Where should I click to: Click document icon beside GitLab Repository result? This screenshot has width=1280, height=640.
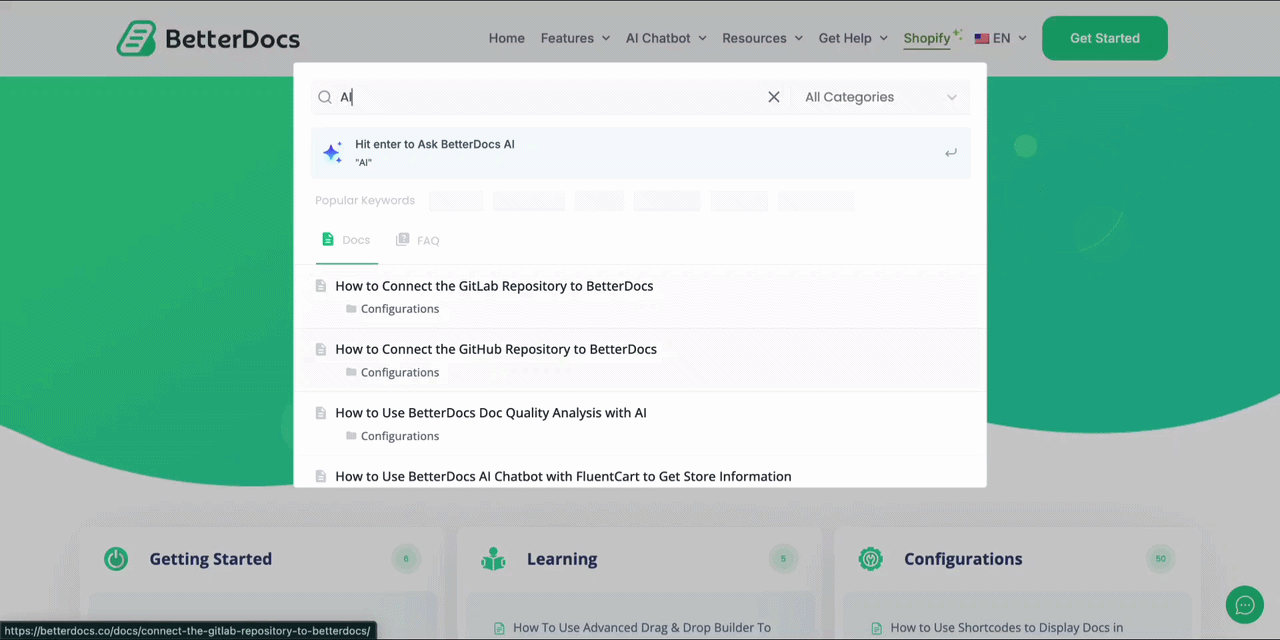pos(321,286)
